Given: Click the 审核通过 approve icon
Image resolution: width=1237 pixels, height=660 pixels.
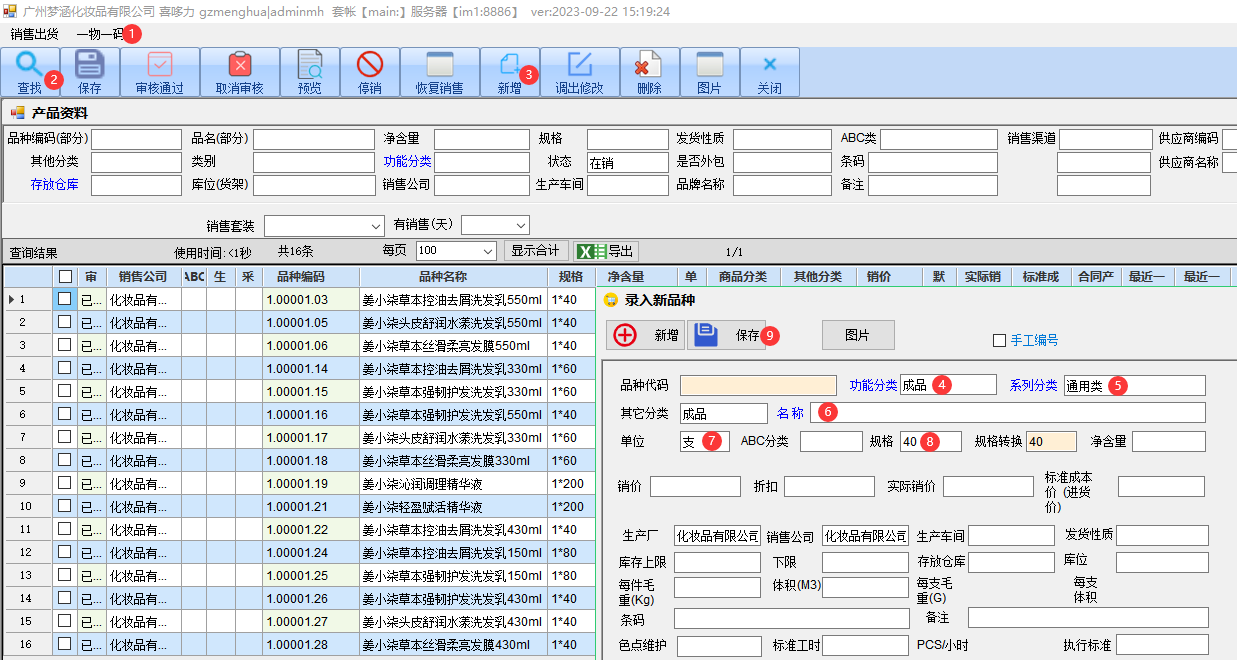Looking at the screenshot, I should (160, 66).
